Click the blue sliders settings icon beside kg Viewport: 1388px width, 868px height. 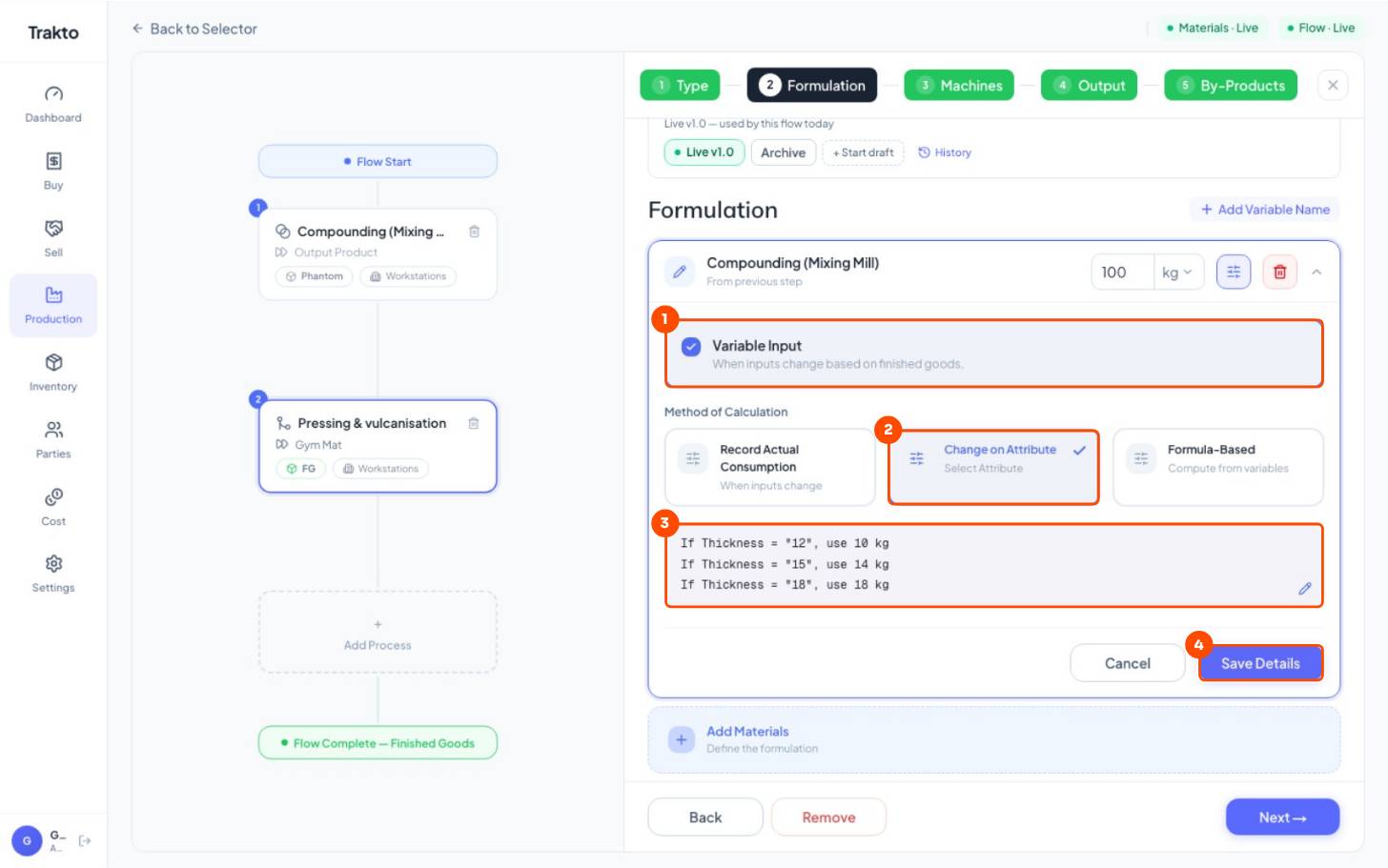pos(1233,273)
